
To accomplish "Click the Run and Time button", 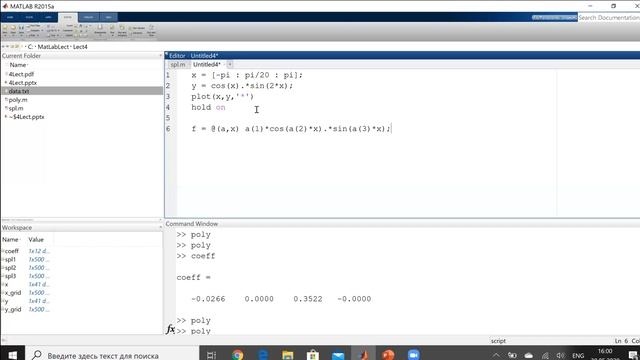I will 151,30.
